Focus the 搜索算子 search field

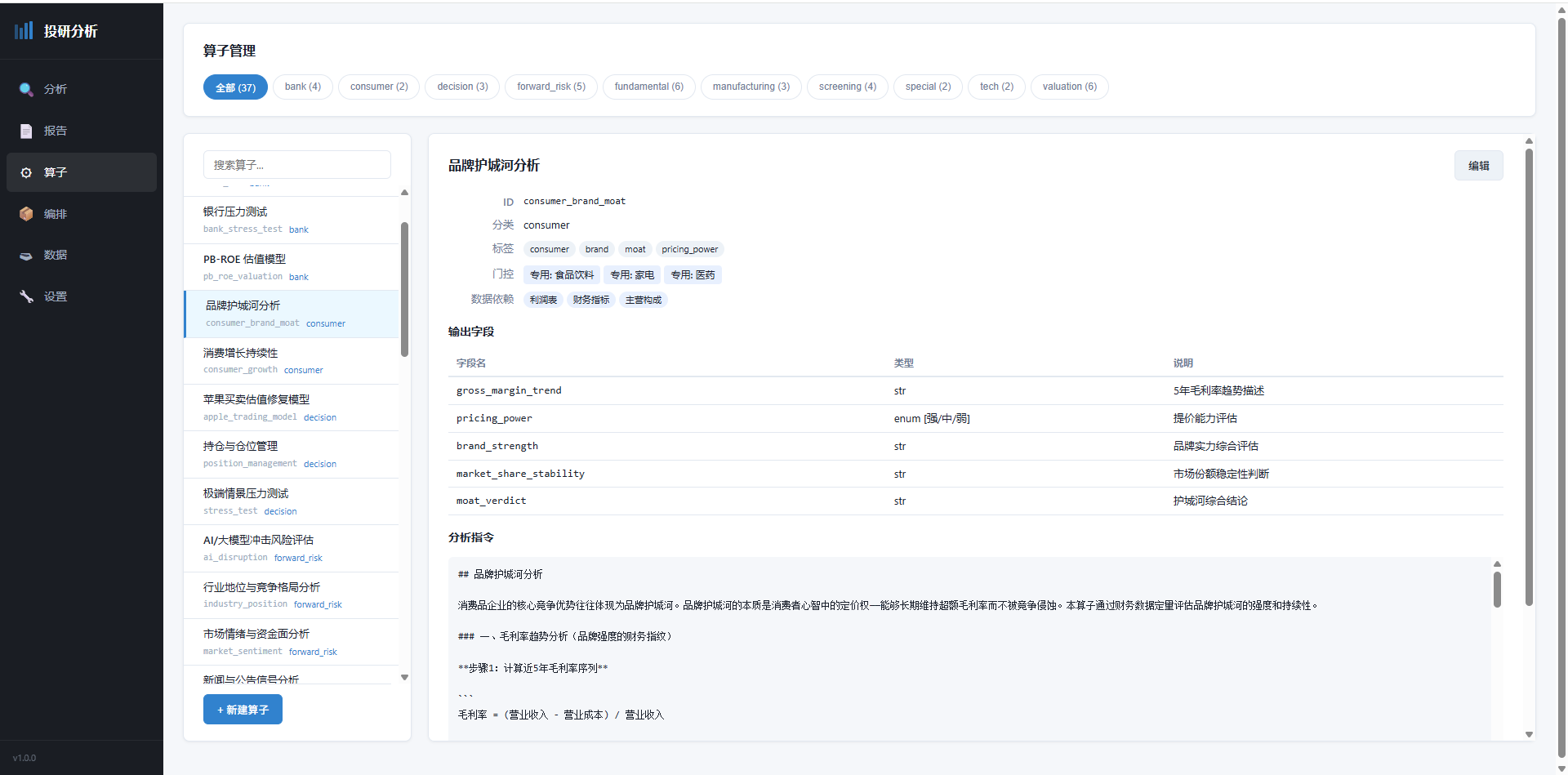(x=297, y=165)
